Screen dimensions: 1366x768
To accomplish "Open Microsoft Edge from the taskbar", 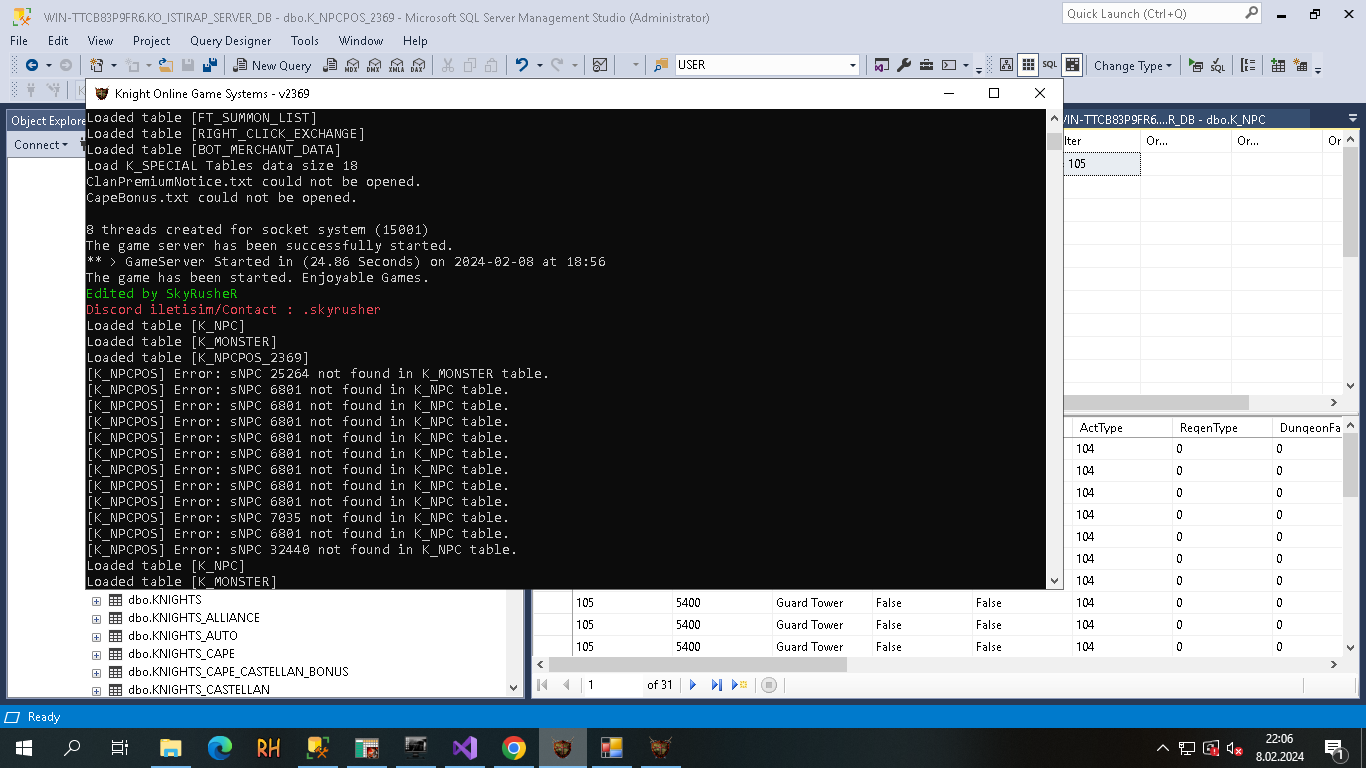I will [x=220, y=748].
